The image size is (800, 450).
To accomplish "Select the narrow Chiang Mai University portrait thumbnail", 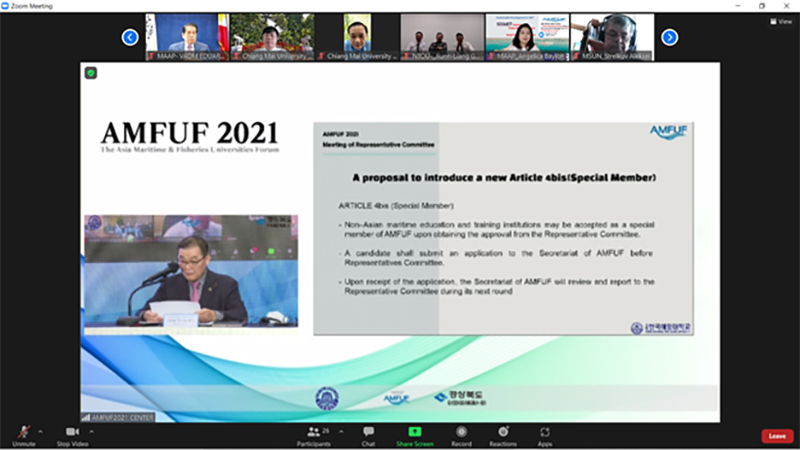I will (x=357, y=37).
